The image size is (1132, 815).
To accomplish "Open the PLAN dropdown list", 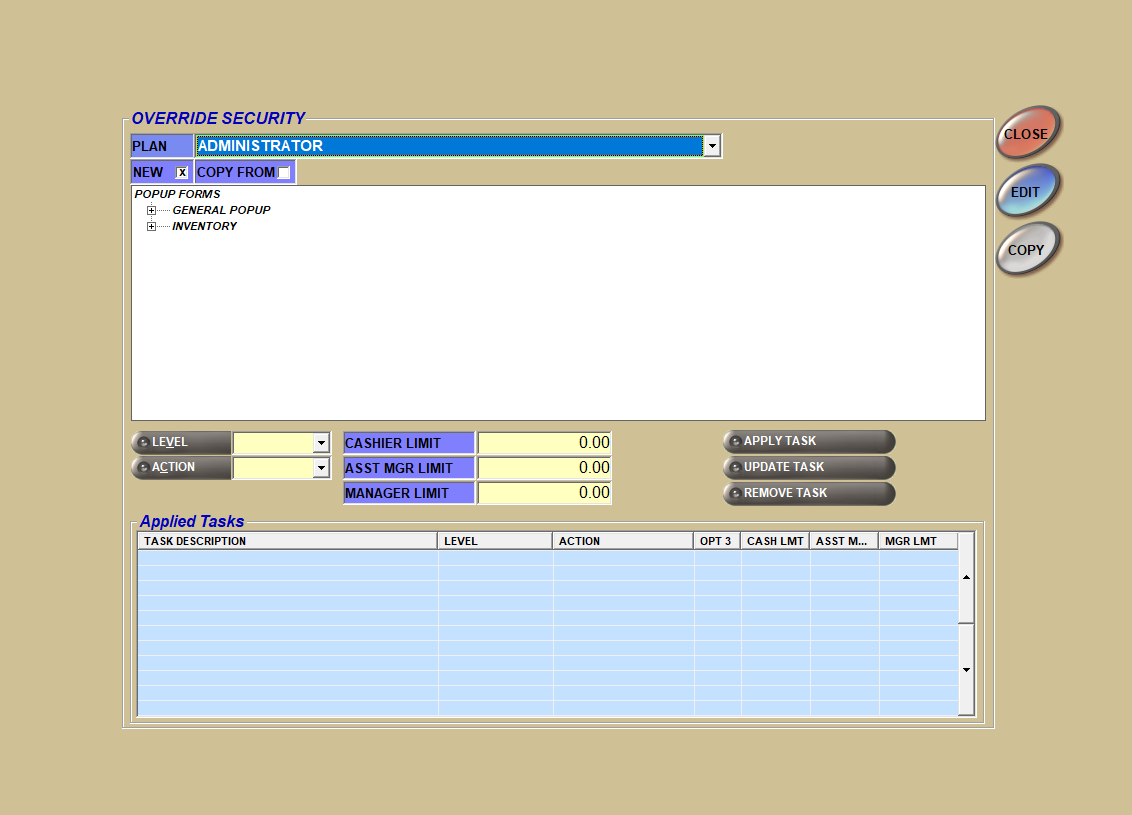I will point(711,146).
